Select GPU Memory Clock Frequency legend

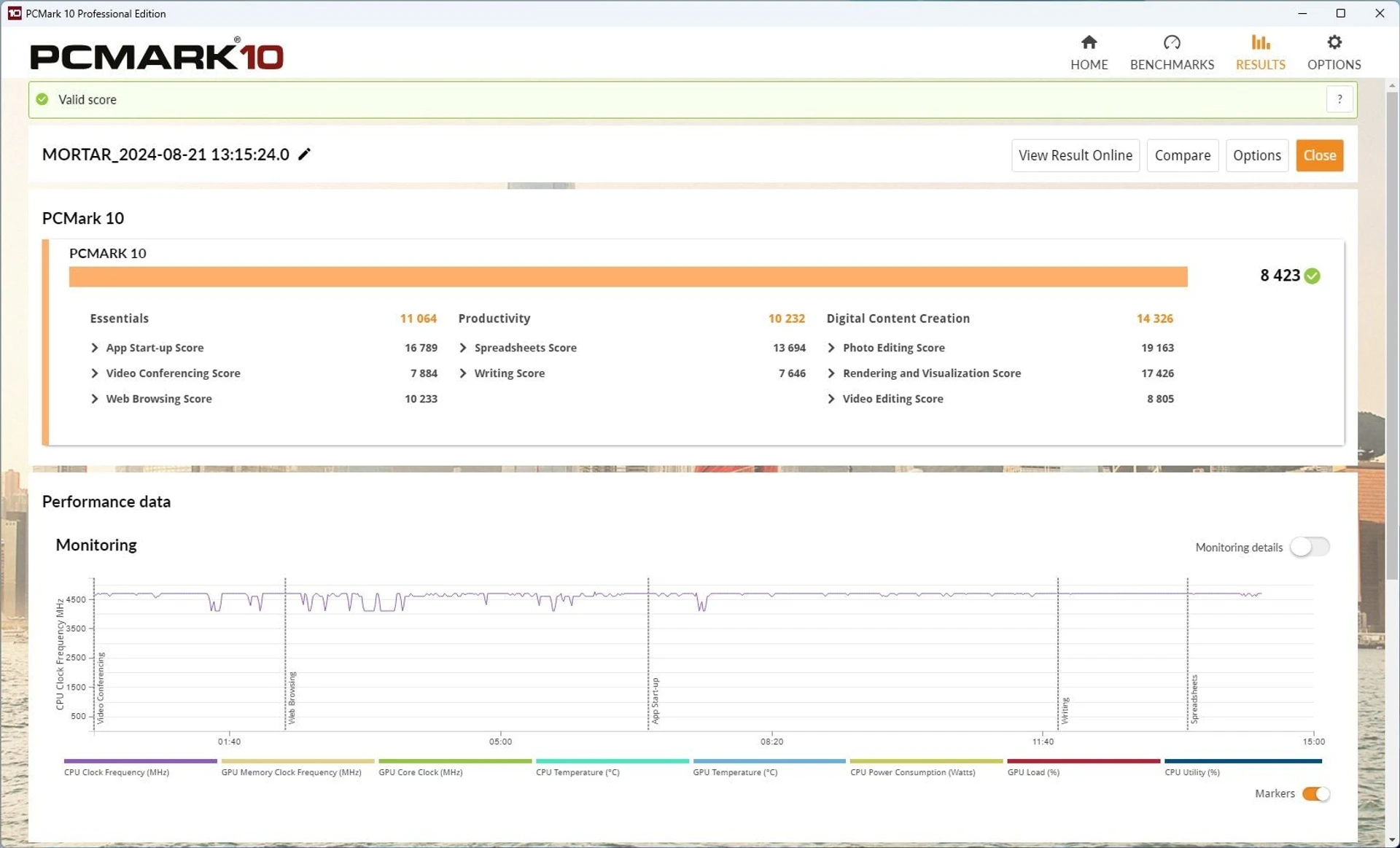click(297, 767)
